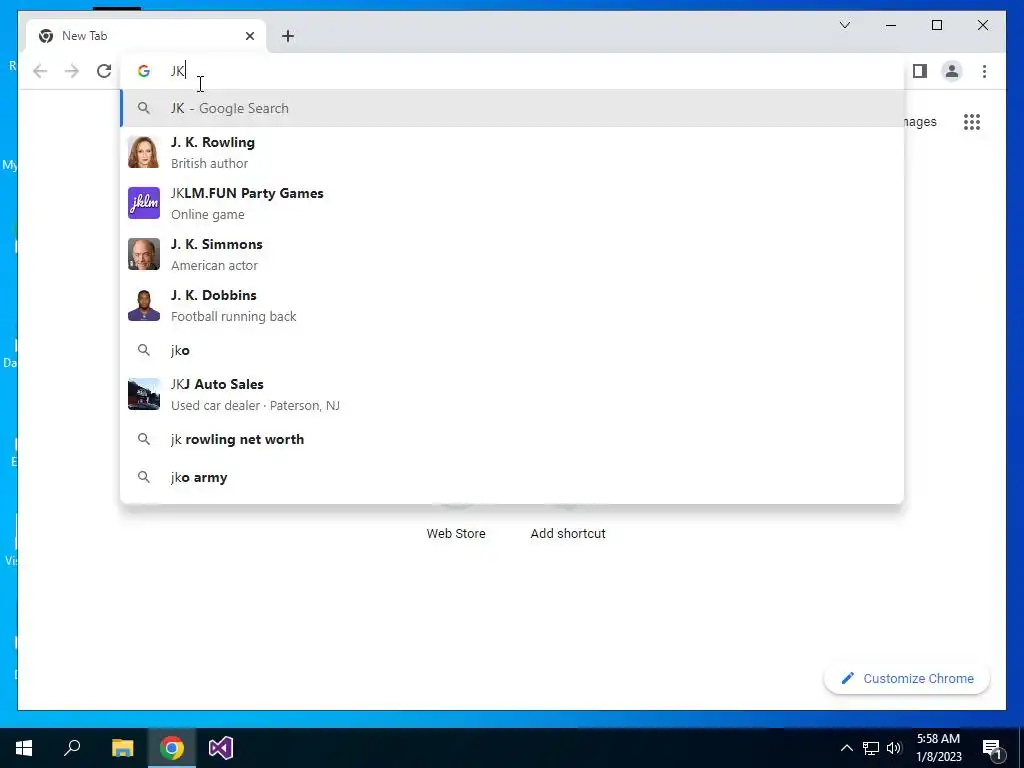The image size is (1024, 768).
Task: Pick the jko army suggestion
Action: click(x=512, y=477)
